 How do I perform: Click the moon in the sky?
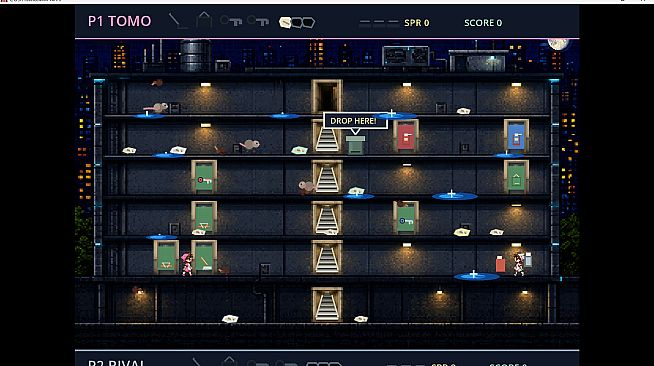click(x=558, y=43)
